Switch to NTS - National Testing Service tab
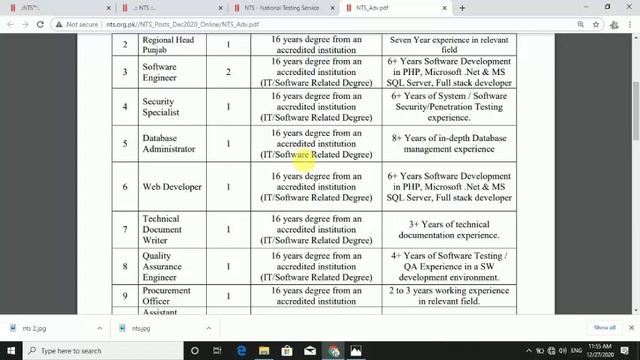 pyautogui.click(x=281, y=8)
